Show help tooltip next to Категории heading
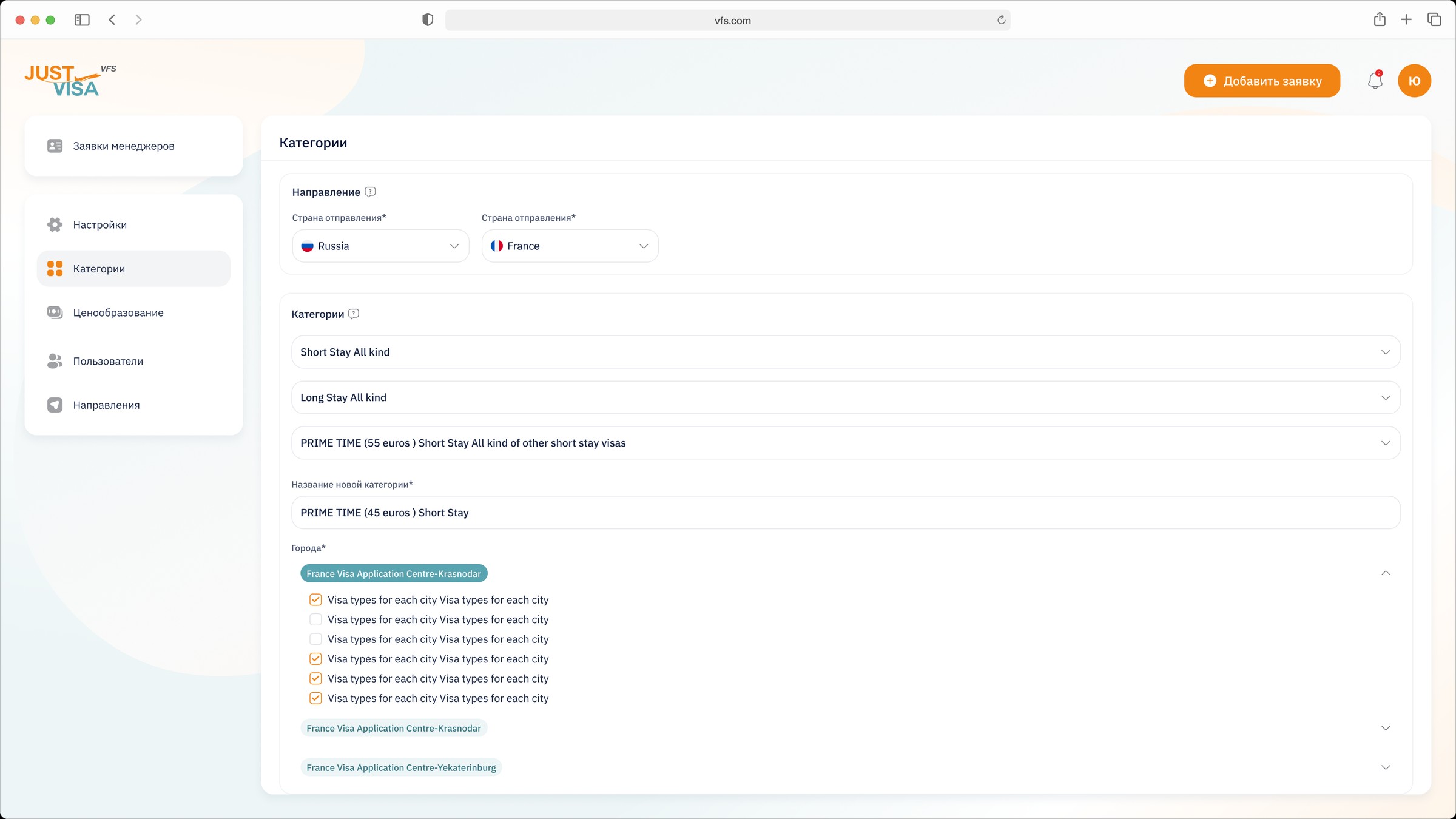1456x819 pixels. pos(354,314)
